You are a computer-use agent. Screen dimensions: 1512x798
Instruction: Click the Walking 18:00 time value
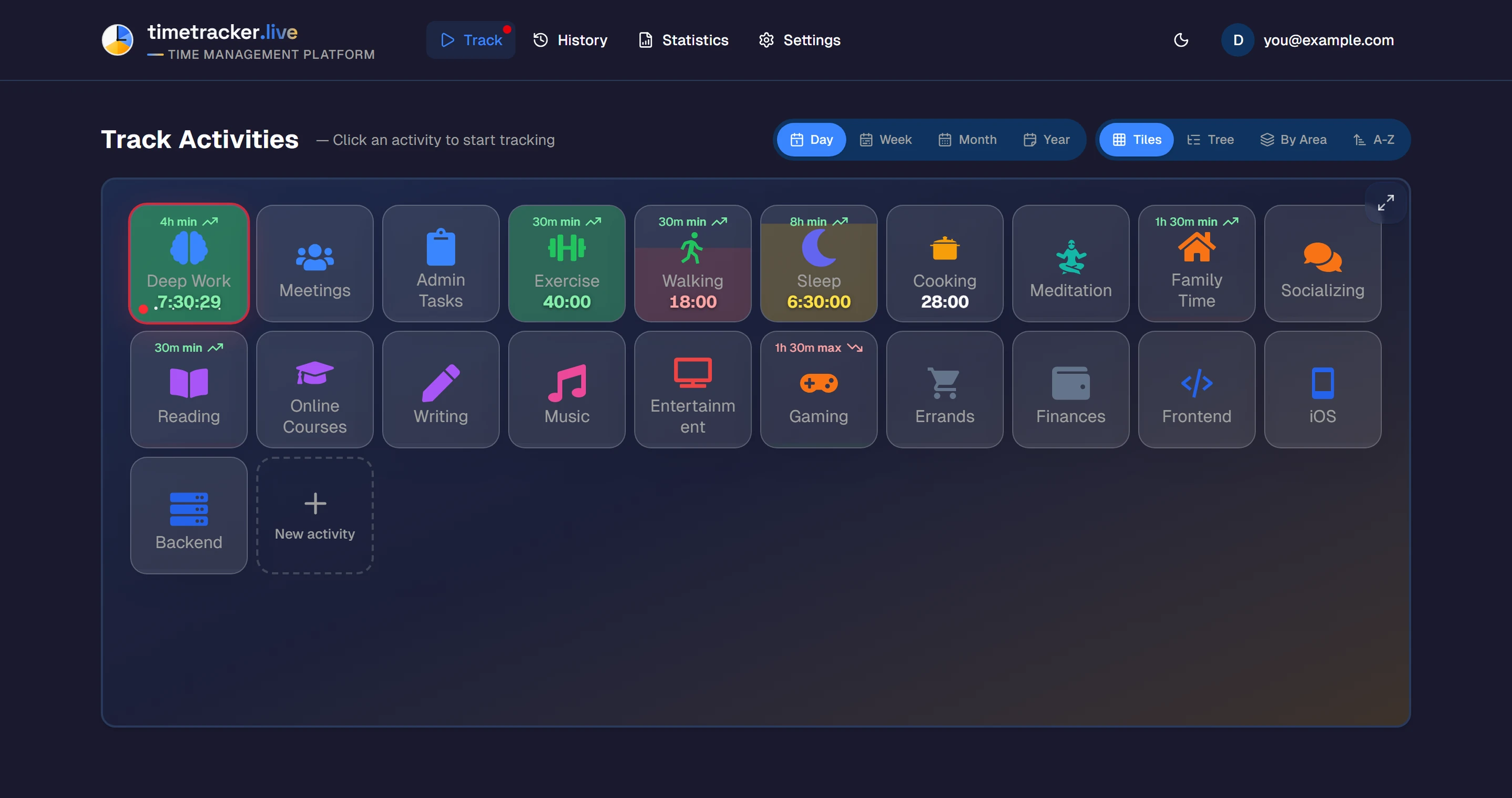tap(692, 302)
